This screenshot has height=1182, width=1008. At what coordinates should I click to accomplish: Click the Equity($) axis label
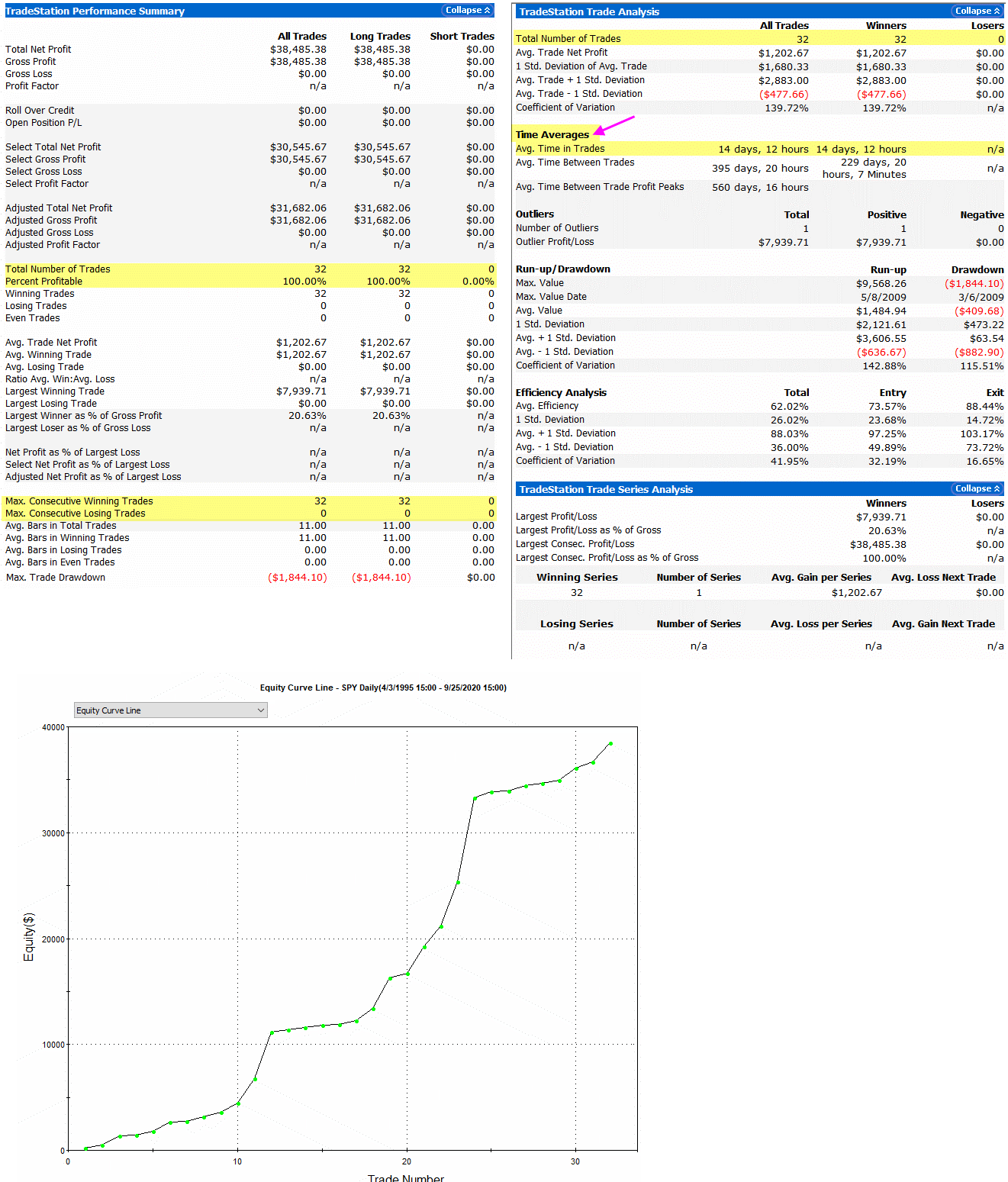pyautogui.click(x=29, y=937)
